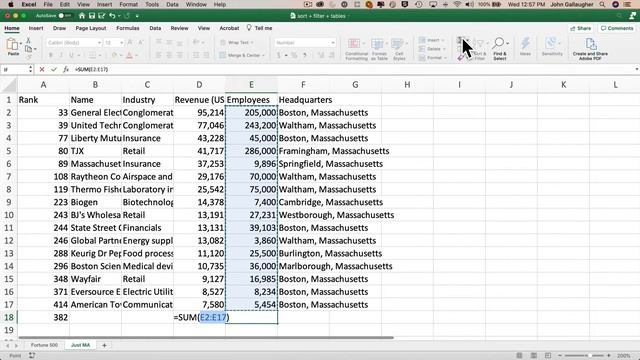Expand the formula bar with the arrow
This screenshot has height=360, width=640.
[636, 70]
